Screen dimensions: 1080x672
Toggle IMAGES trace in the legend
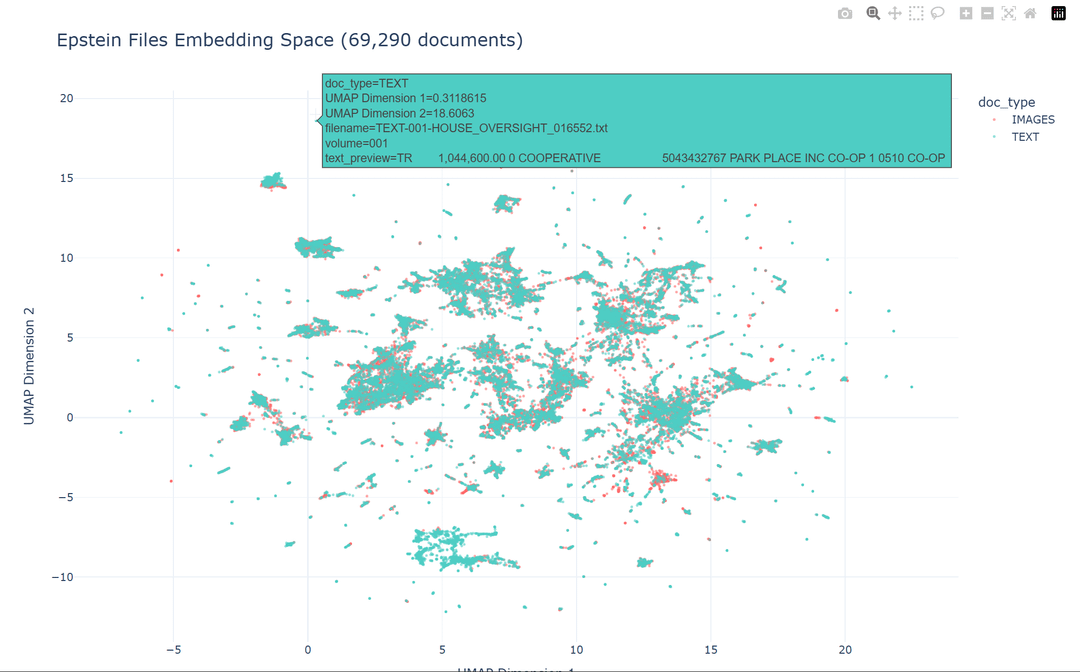1032,120
